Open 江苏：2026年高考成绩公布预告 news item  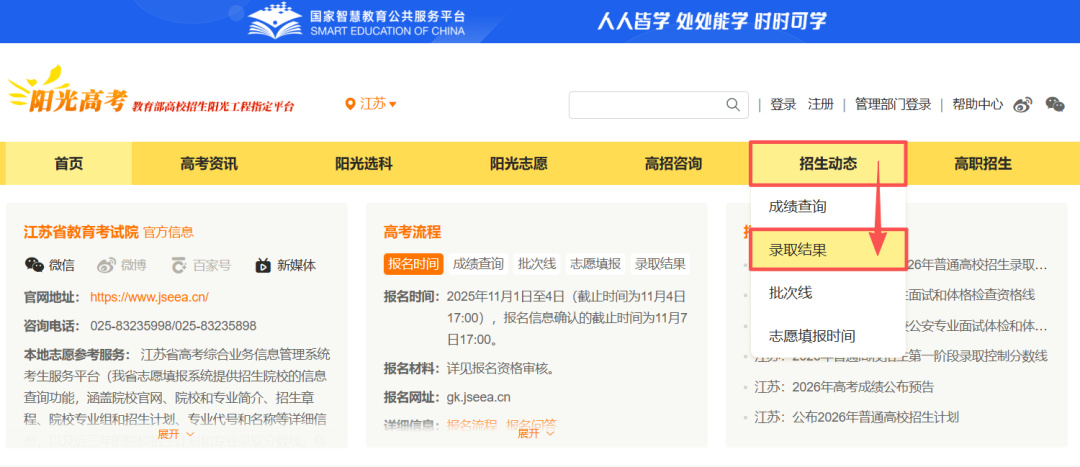coord(844,387)
